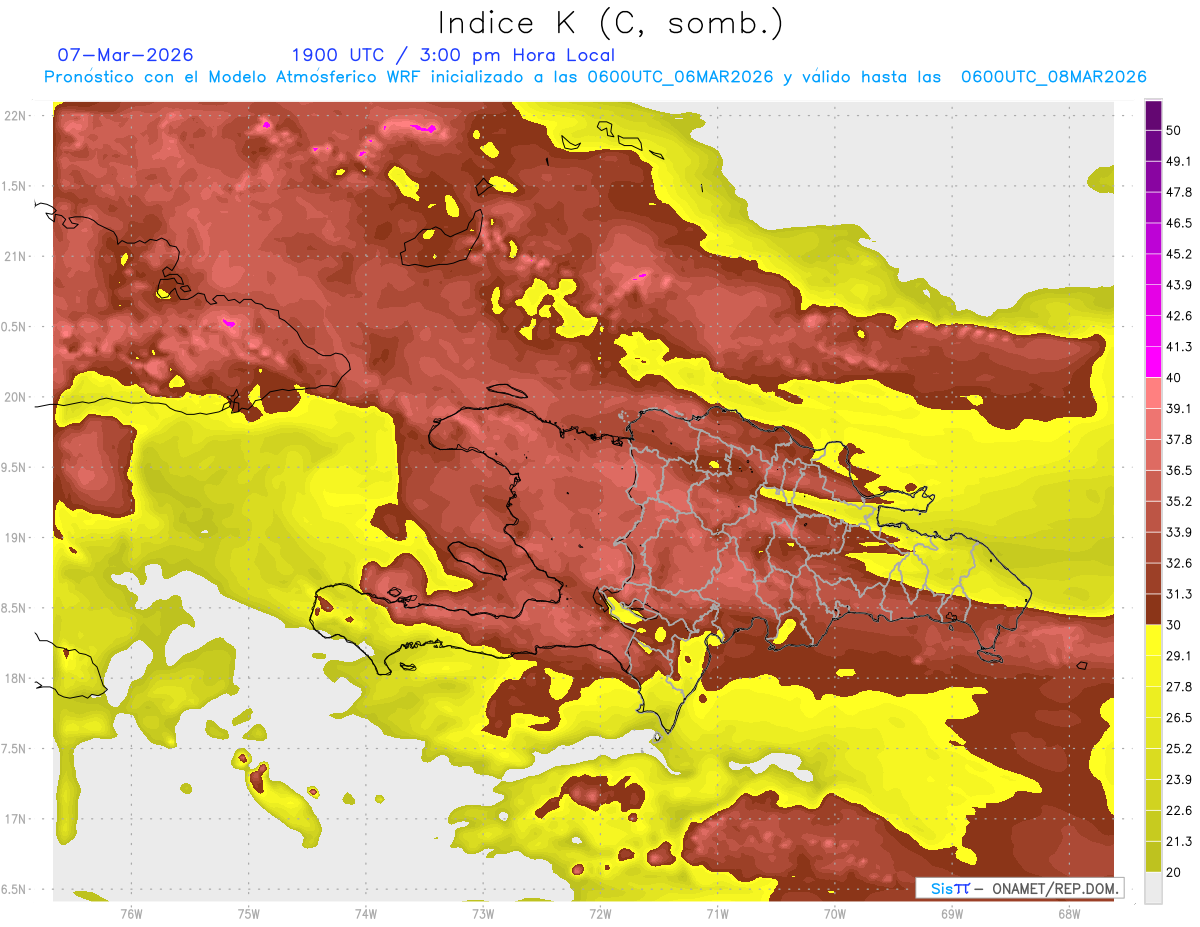Click legend value '29.1'
The height and width of the screenshot is (927, 1200).
pyautogui.click(x=1180, y=655)
